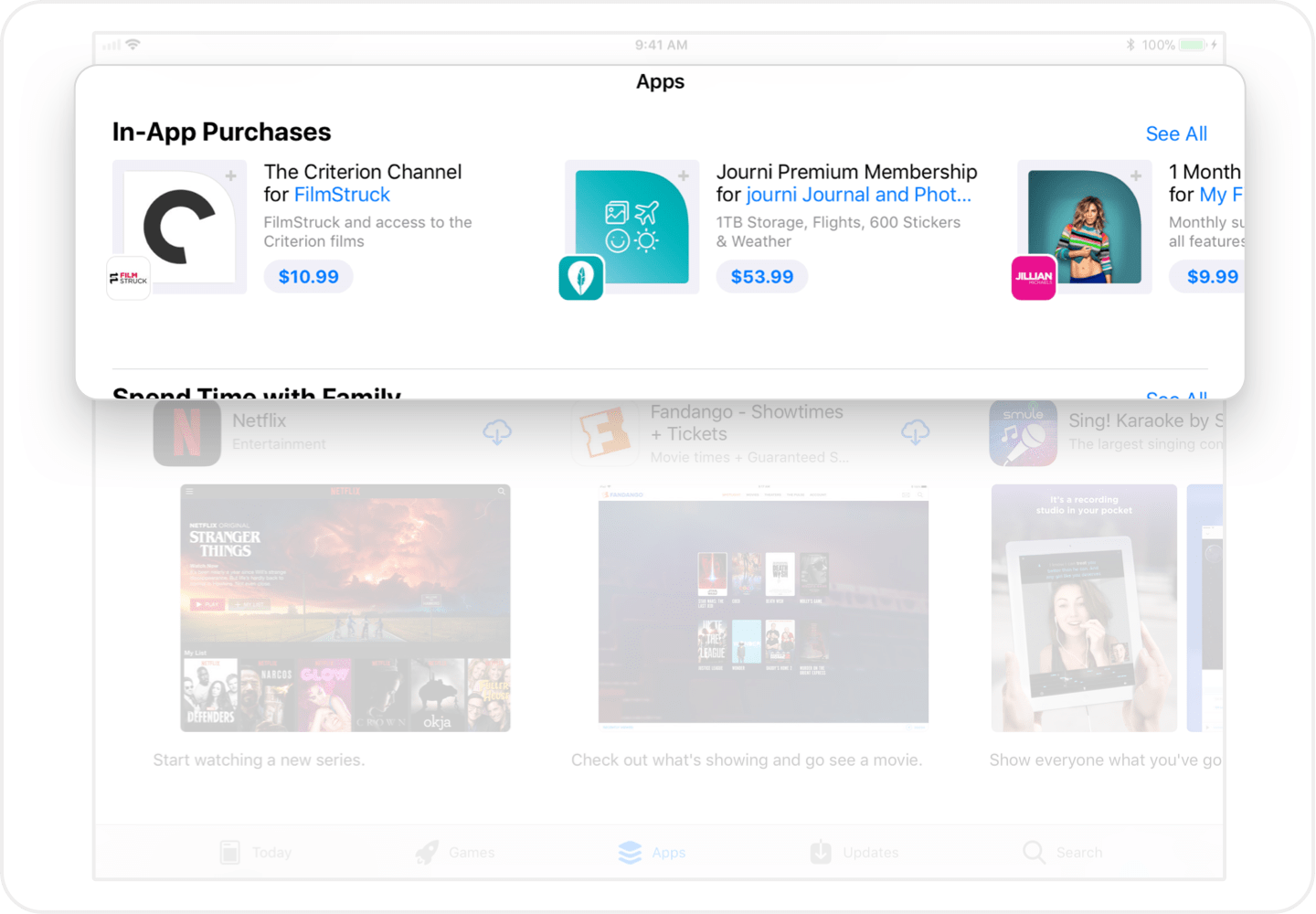This screenshot has width=1316, height=914.
Task: Select the Fandango - Showtimes + Tickets title
Action: (x=747, y=423)
